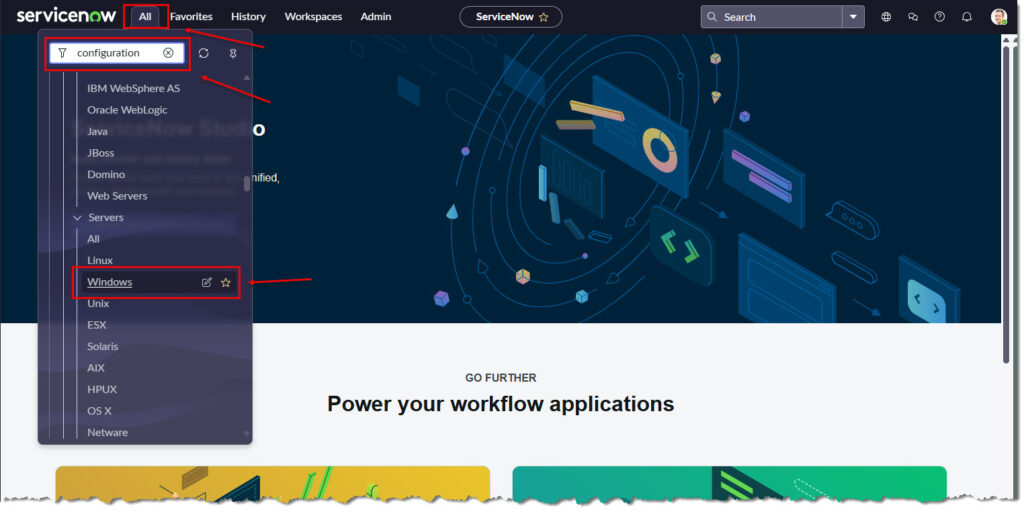Open the chat sidebar icon
1024x512 pixels.
[913, 17]
